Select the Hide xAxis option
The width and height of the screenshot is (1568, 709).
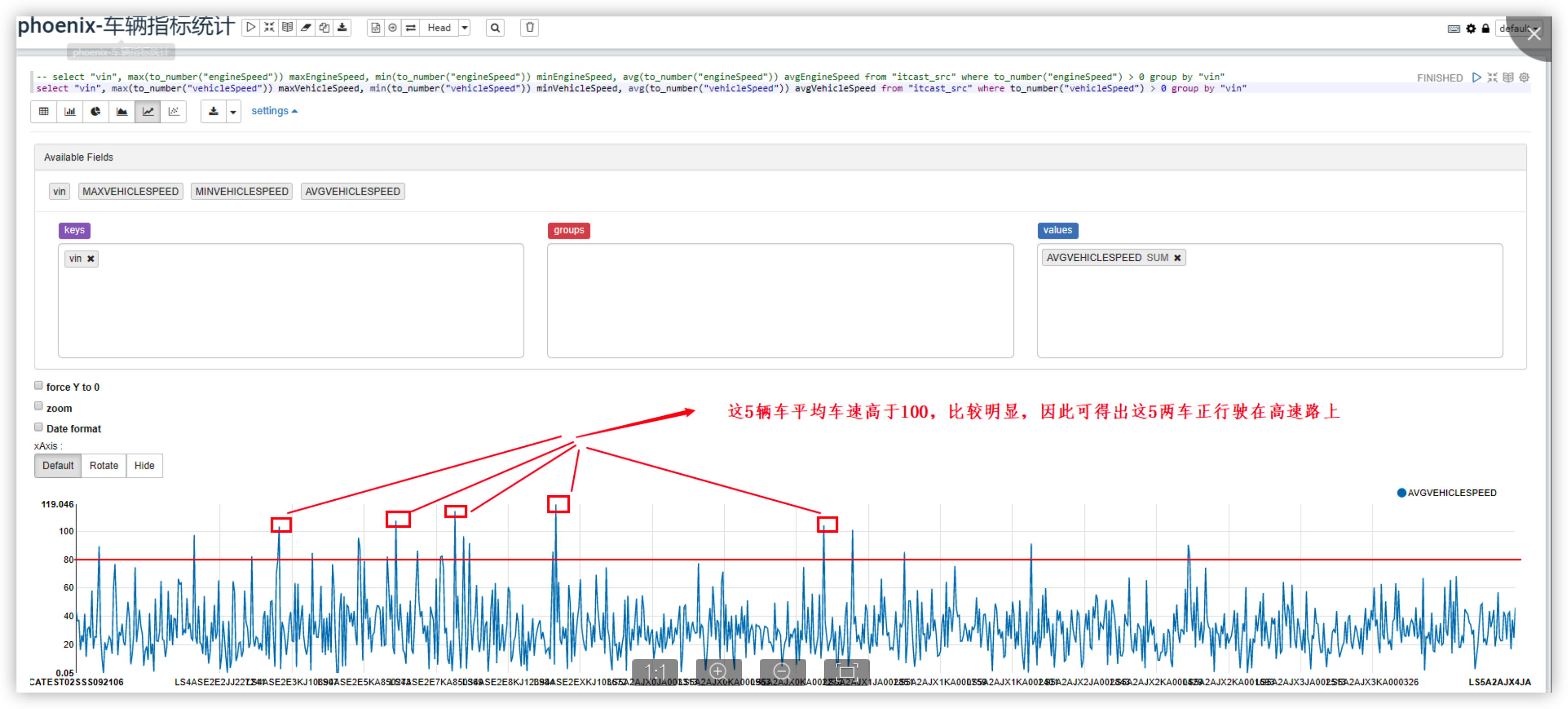pyautogui.click(x=144, y=466)
